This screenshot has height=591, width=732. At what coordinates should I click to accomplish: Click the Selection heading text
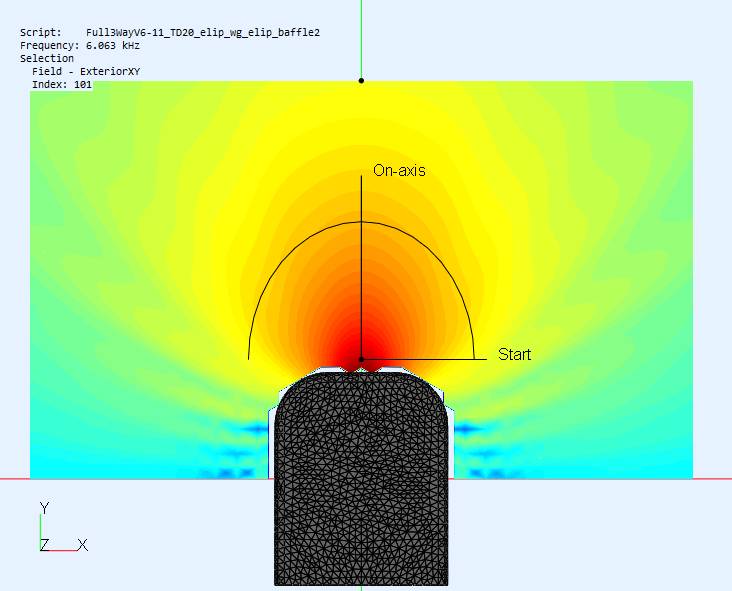47,58
